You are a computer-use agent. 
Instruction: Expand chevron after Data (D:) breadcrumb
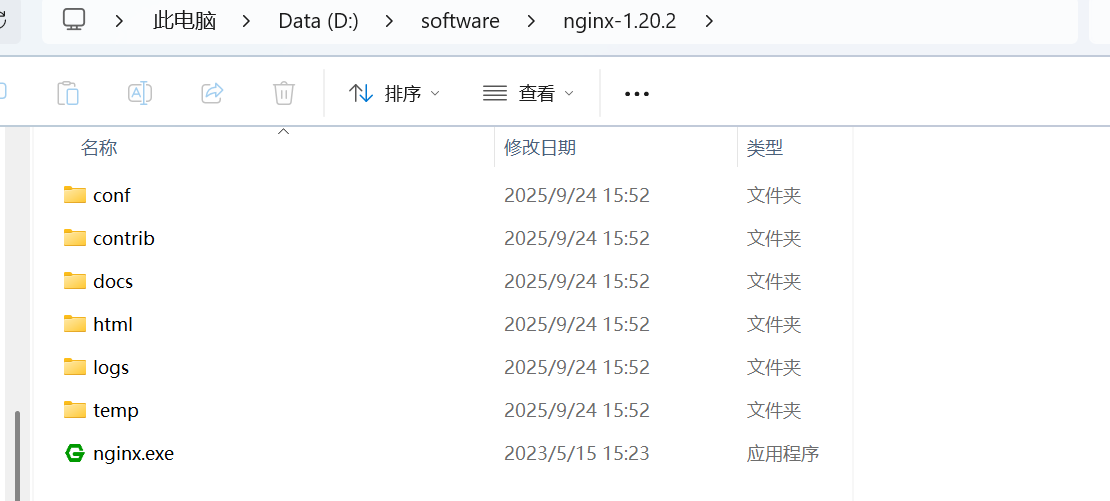pos(389,21)
